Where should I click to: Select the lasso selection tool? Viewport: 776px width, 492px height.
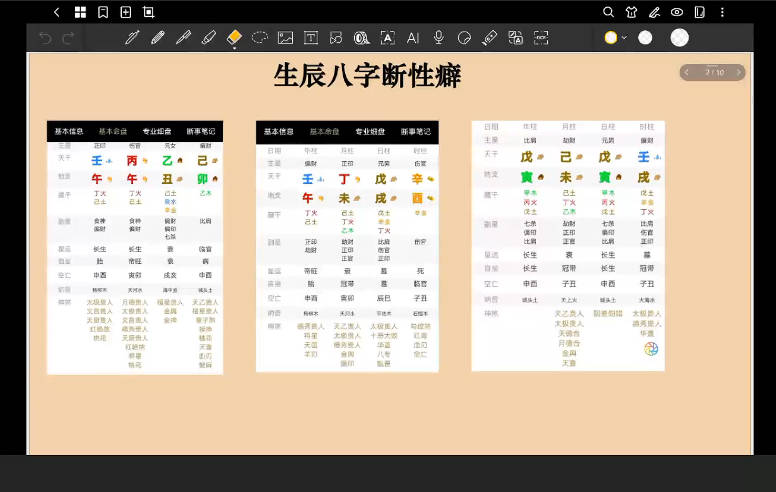tap(260, 38)
